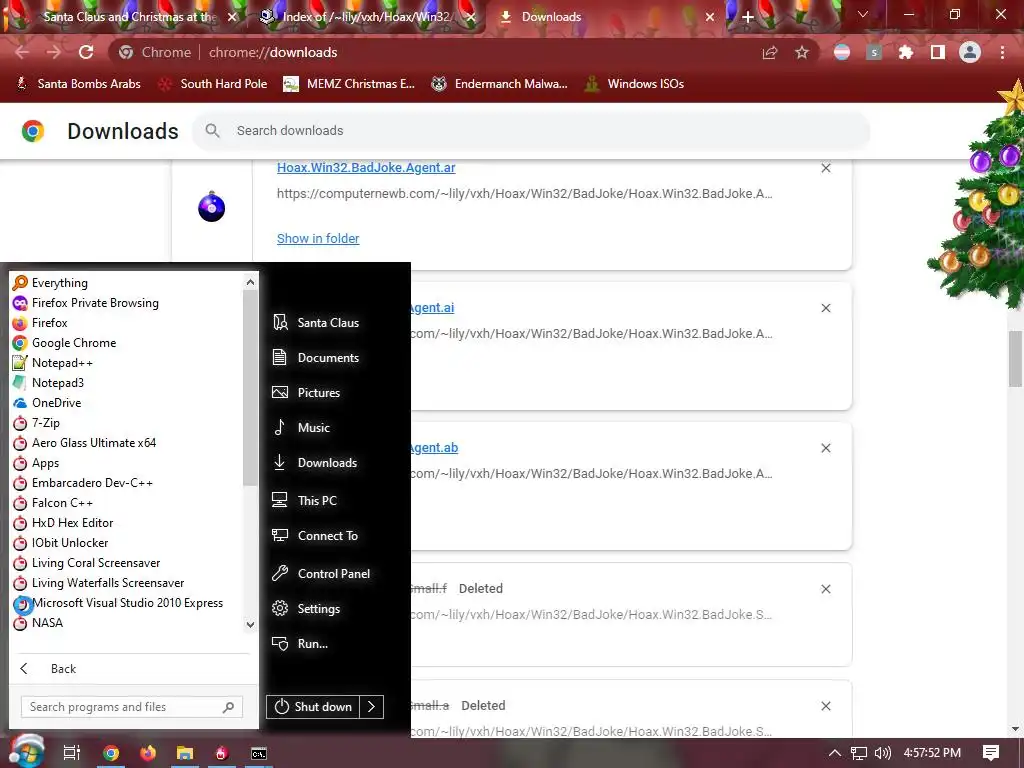Click the Search downloads field
Image resolution: width=1024 pixels, height=768 pixels.
[531, 131]
